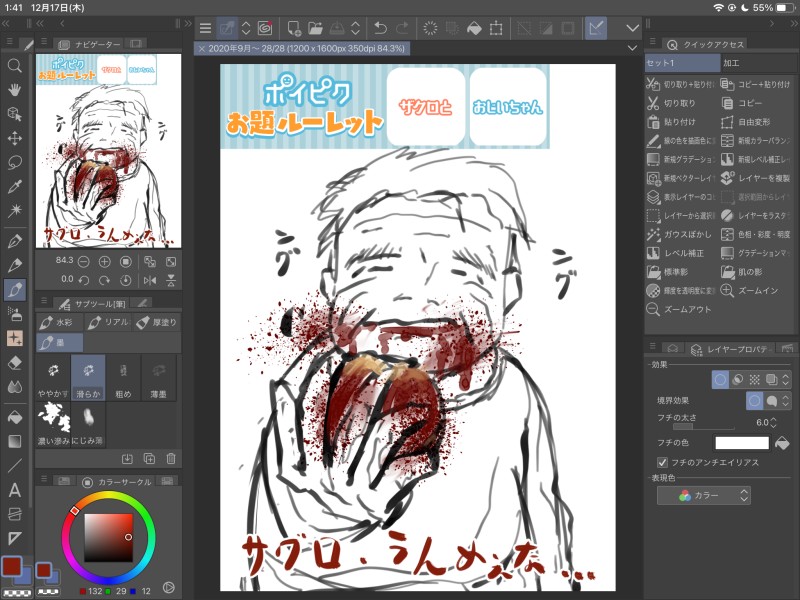The height and width of the screenshot is (600, 800).
Task: Select the Text tool
Action: coord(15,490)
